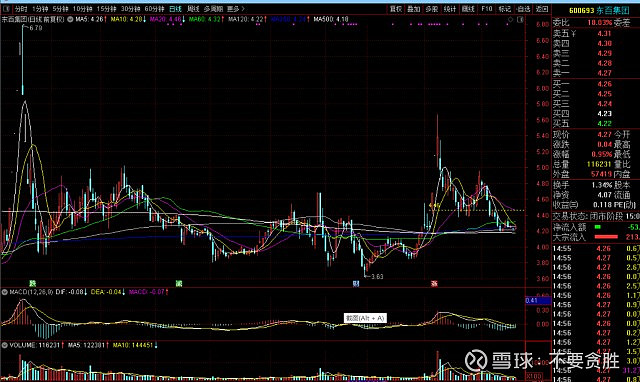Open the MA indicator settings circle icon

point(70,19)
